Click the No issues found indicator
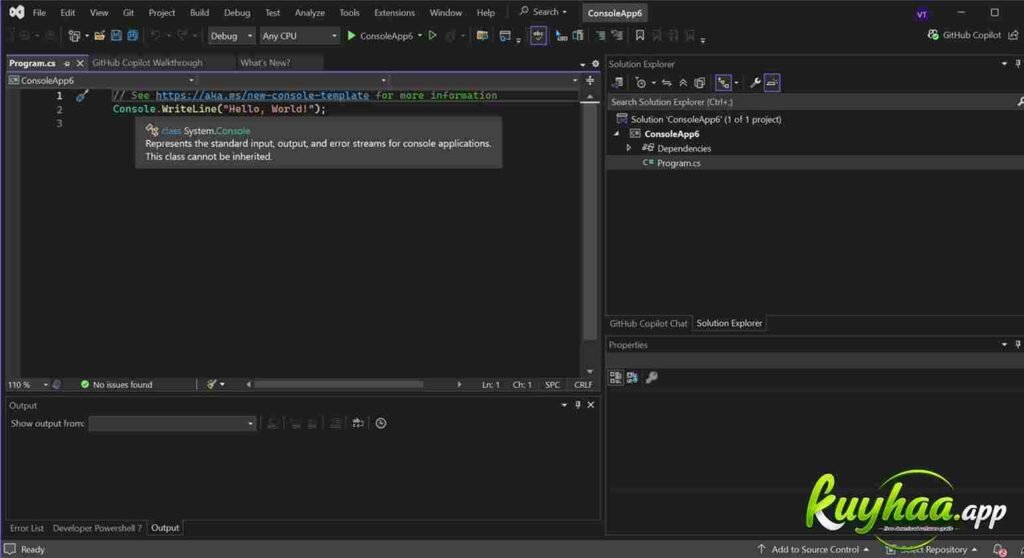The width and height of the screenshot is (1024, 558). pyautogui.click(x=116, y=385)
